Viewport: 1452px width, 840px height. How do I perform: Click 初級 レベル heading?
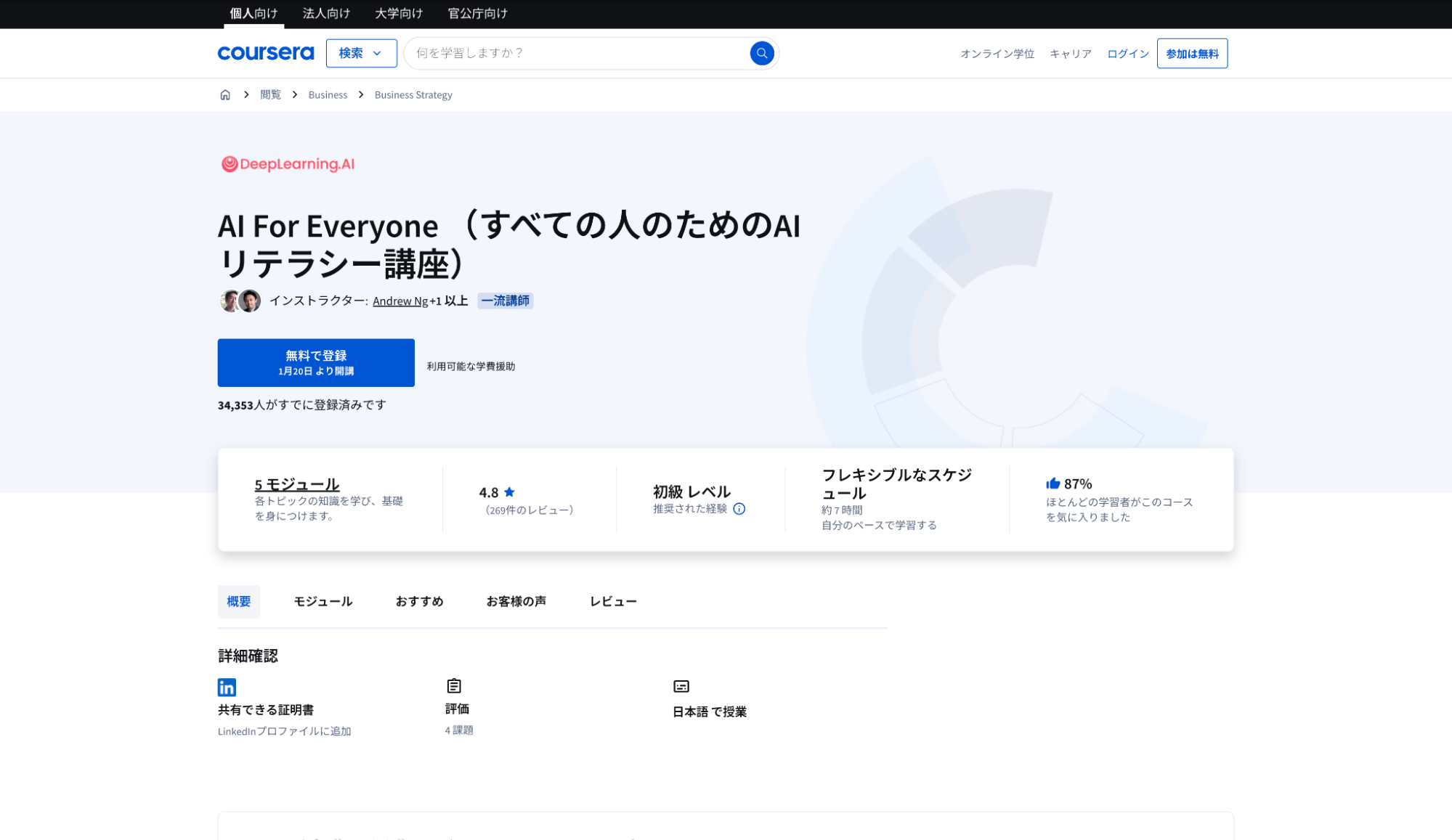pyautogui.click(x=691, y=492)
